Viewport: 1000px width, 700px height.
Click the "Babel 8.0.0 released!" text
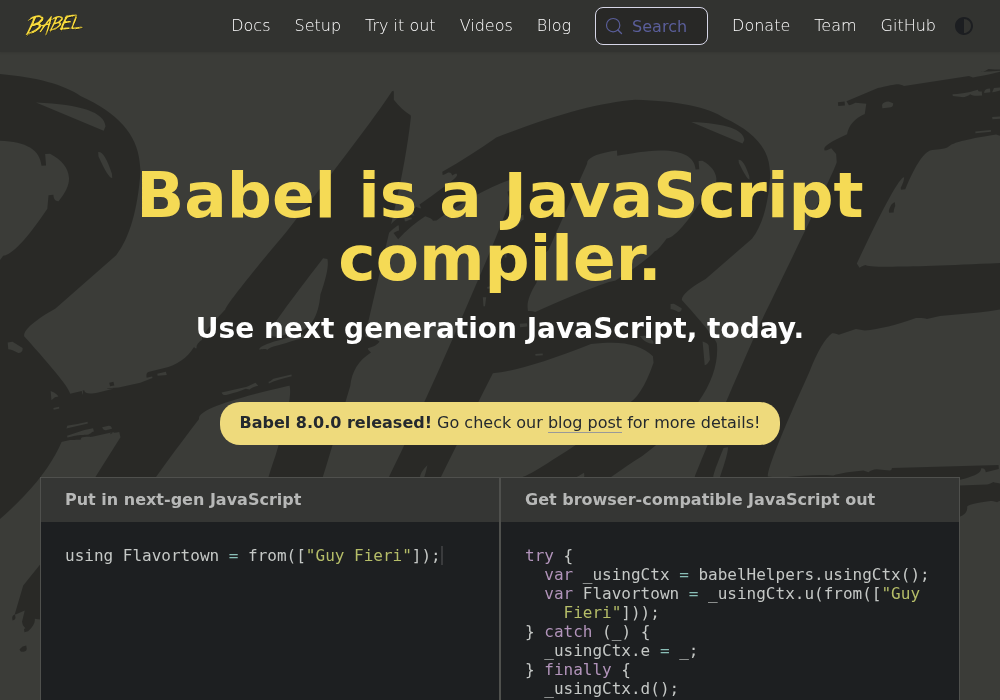click(x=335, y=423)
